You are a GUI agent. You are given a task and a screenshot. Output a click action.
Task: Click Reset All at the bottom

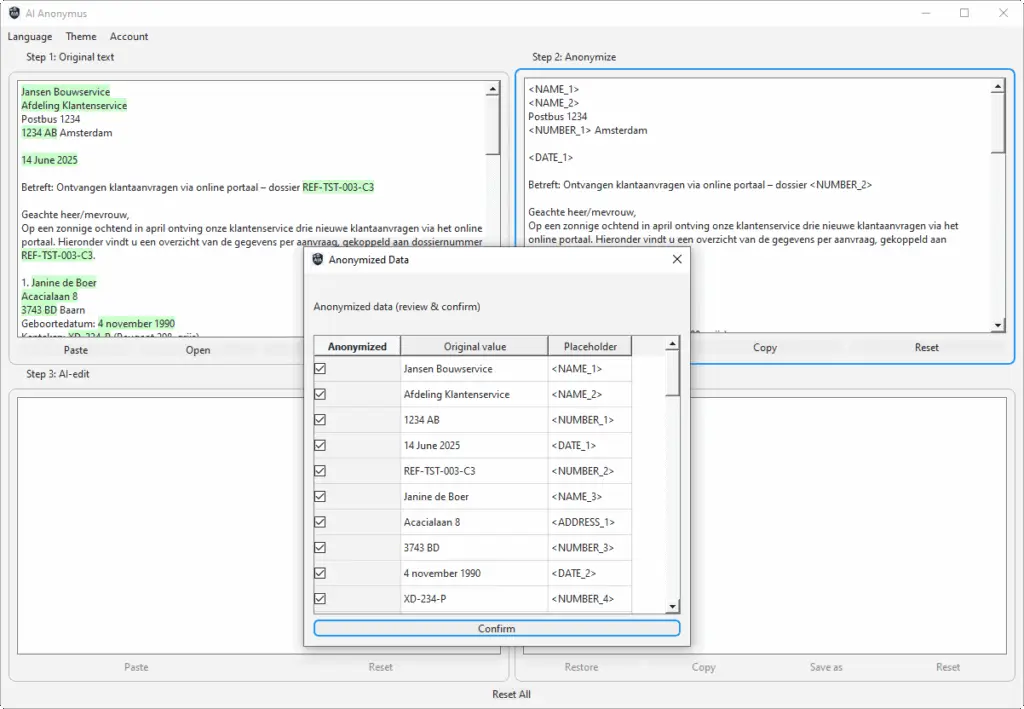(511, 694)
